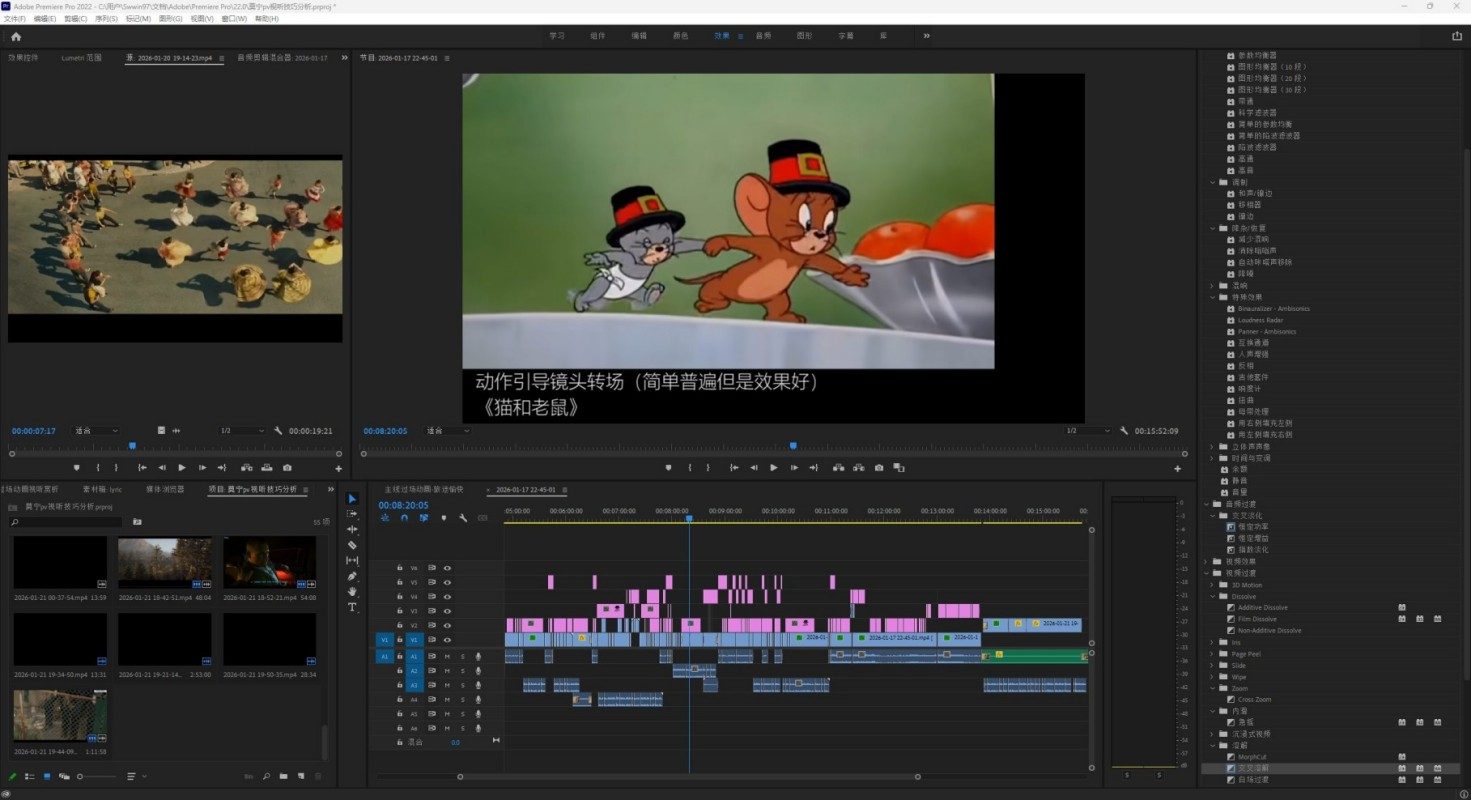Viewport: 1471px width, 800px height.
Task: Play the Program monitor sequence
Action: pyautogui.click(x=773, y=467)
